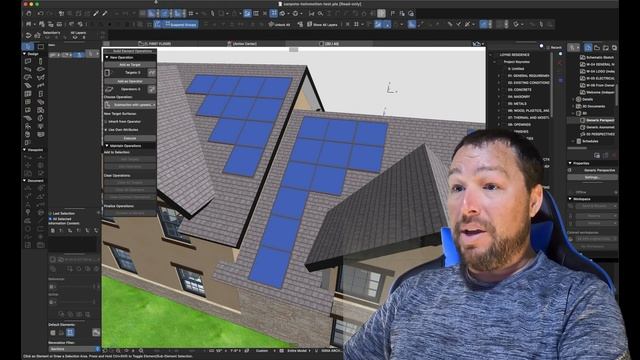This screenshot has width=640, height=360.
Task: Select the Column tool
Action: tap(40, 61)
